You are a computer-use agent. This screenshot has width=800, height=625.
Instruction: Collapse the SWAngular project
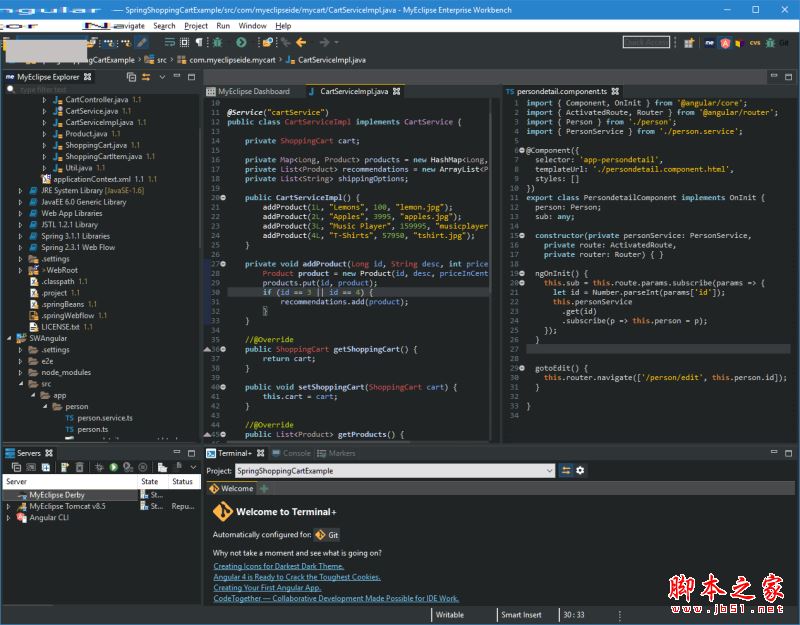coord(9,338)
